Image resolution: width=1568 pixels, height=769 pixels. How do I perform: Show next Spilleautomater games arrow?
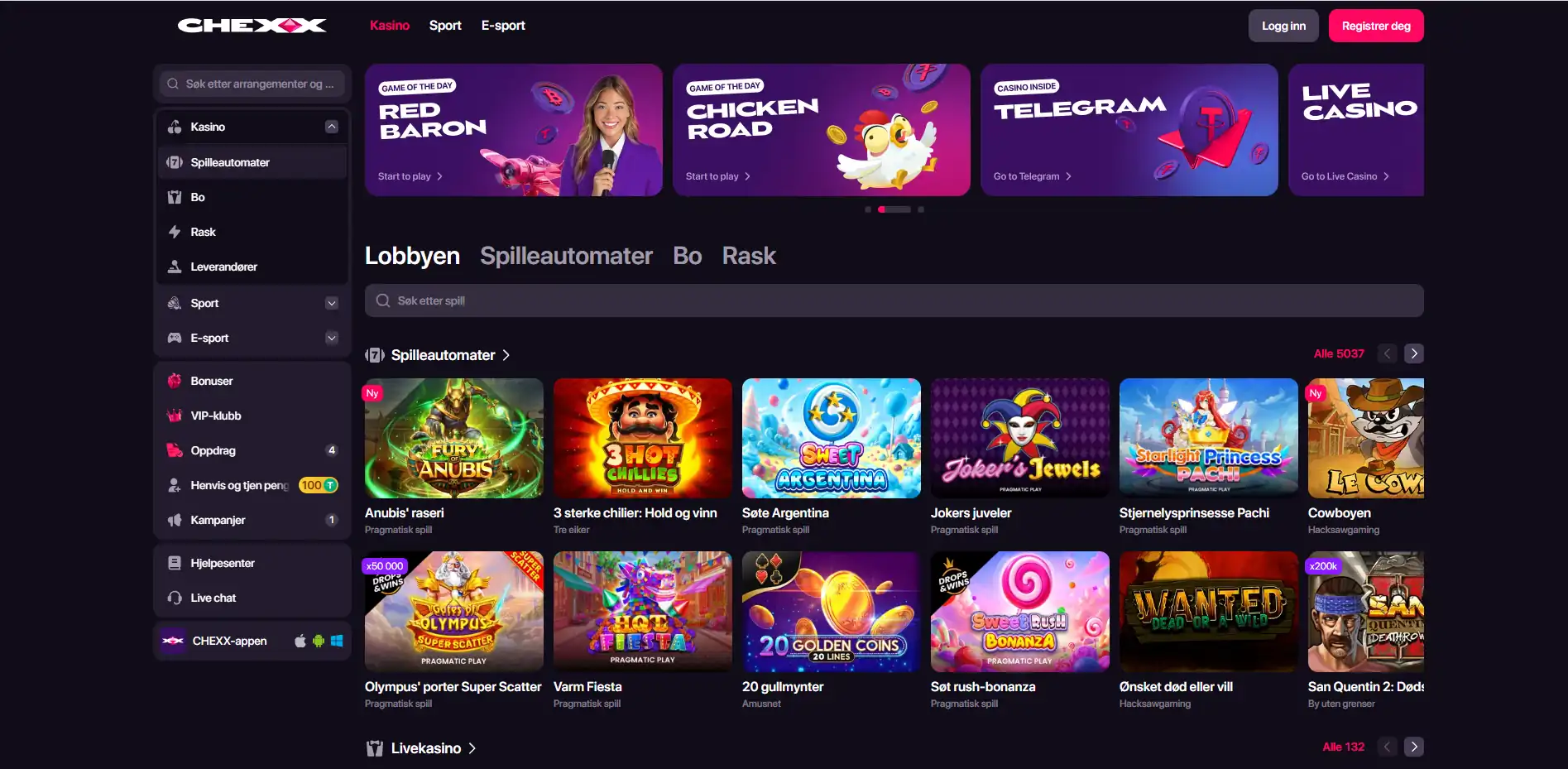[x=1414, y=353]
